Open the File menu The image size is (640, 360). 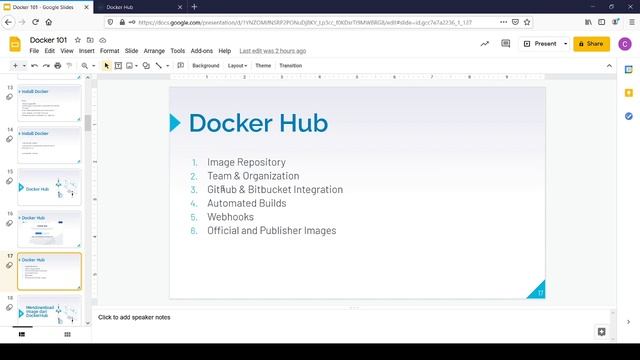click(34, 51)
